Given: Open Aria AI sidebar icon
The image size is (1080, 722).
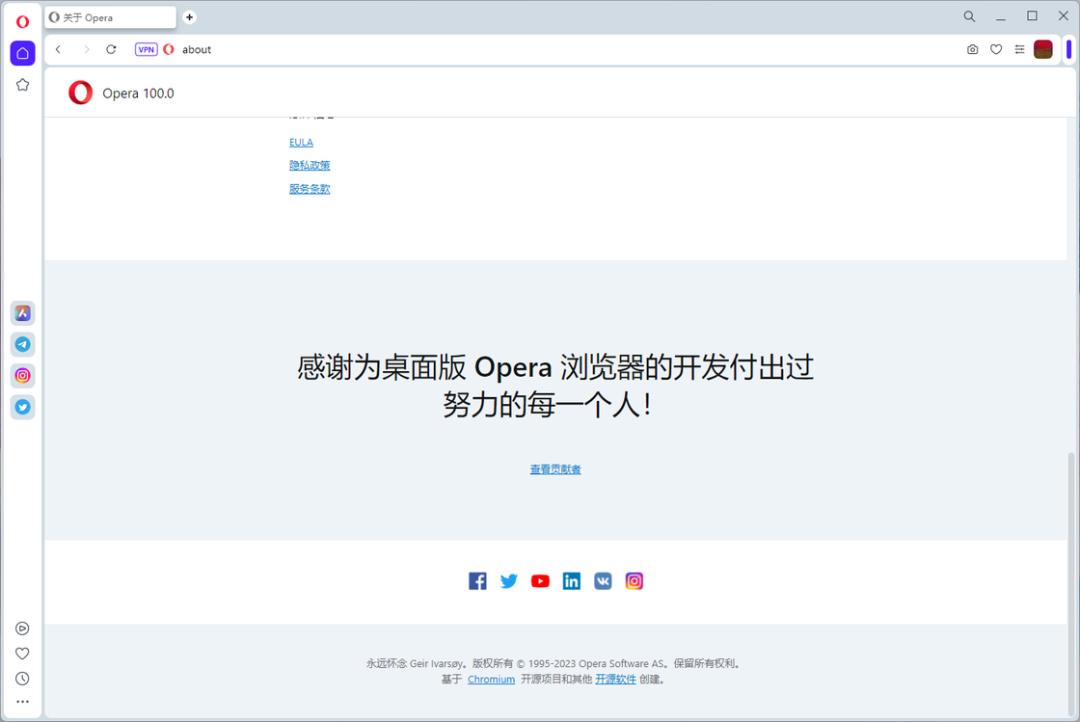Looking at the screenshot, I should click(23, 313).
